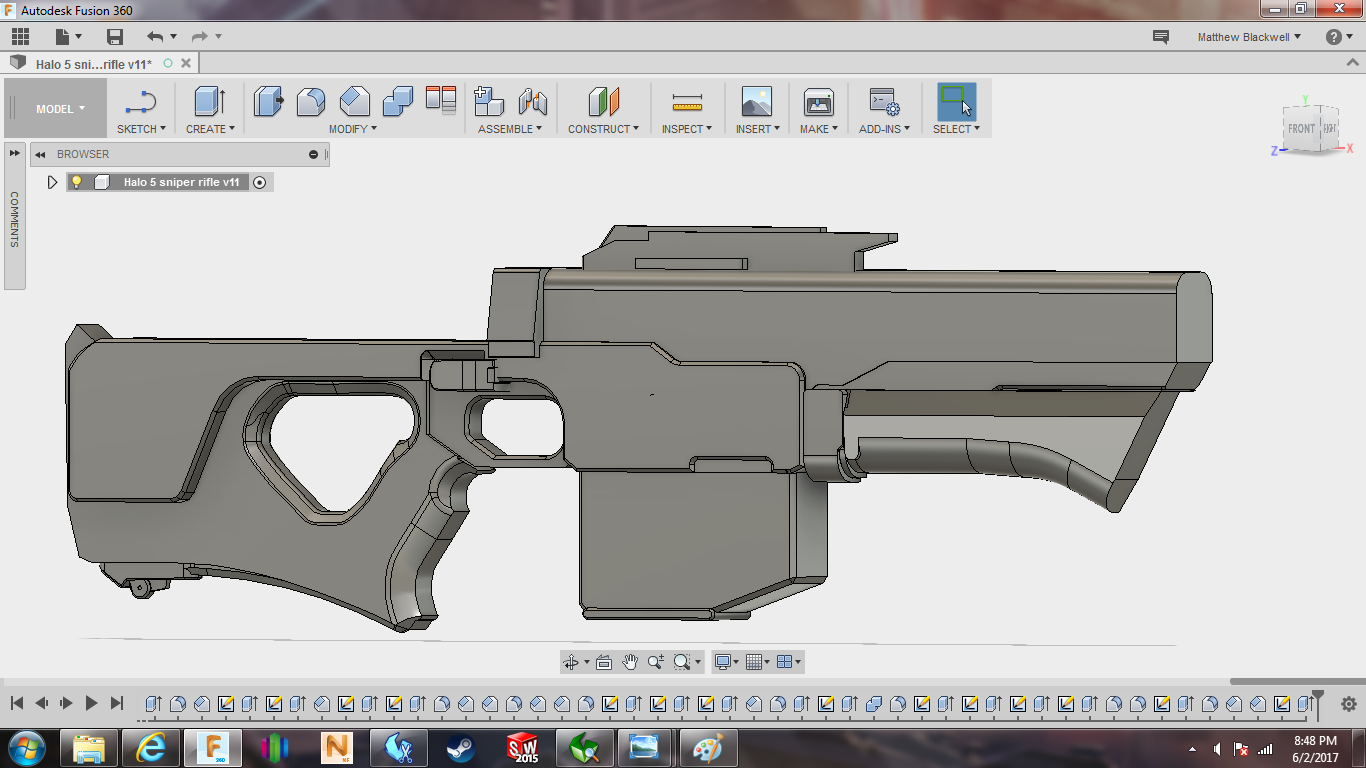Open the INSERT dropdown menu
Image resolution: width=1366 pixels, height=768 pixels.
[758, 129]
